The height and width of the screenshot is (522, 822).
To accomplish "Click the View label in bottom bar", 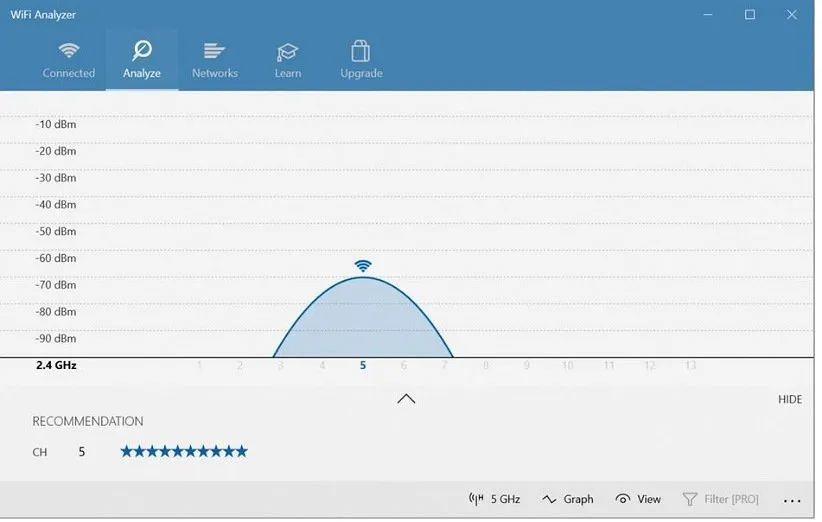I will (x=649, y=499).
